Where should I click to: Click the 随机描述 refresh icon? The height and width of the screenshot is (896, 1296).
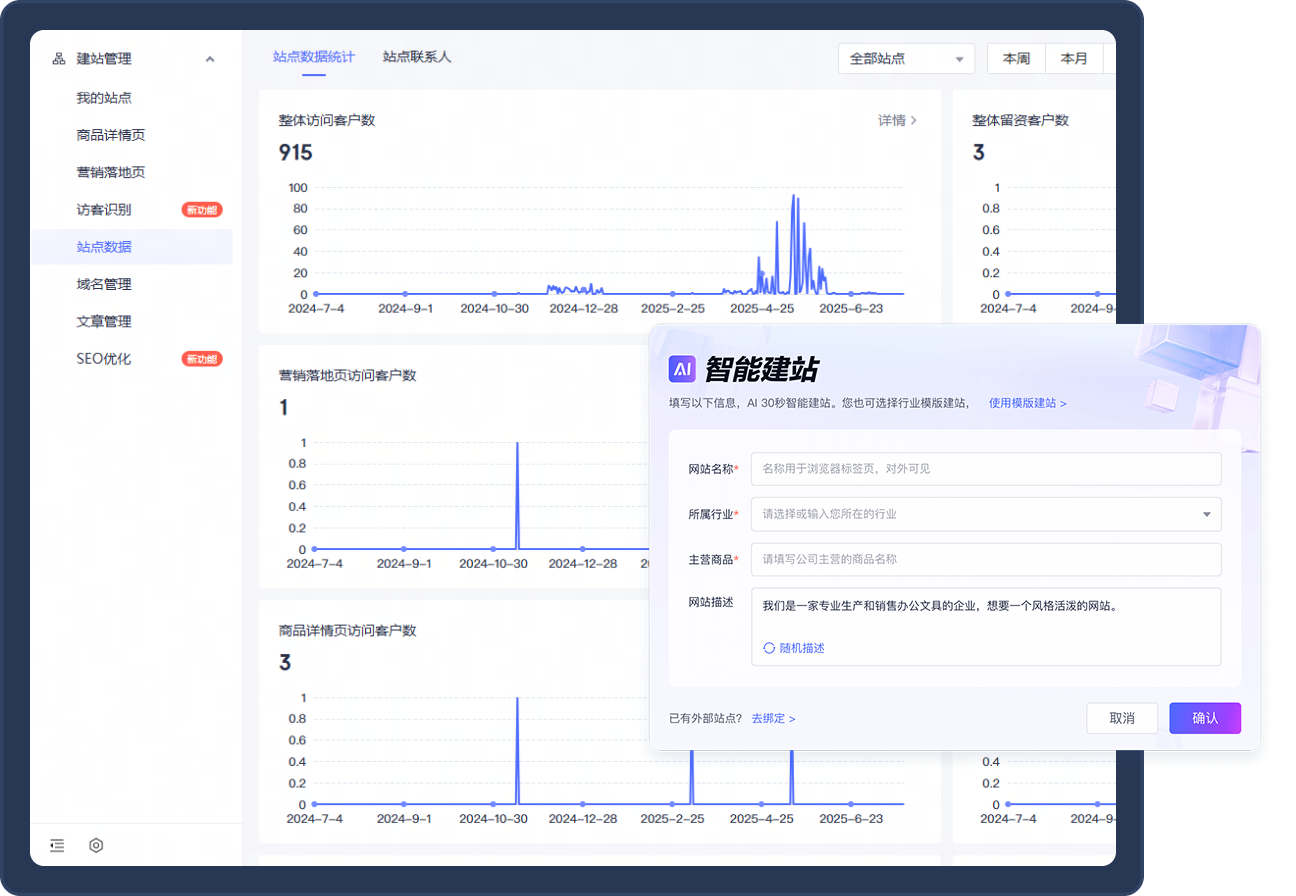769,648
